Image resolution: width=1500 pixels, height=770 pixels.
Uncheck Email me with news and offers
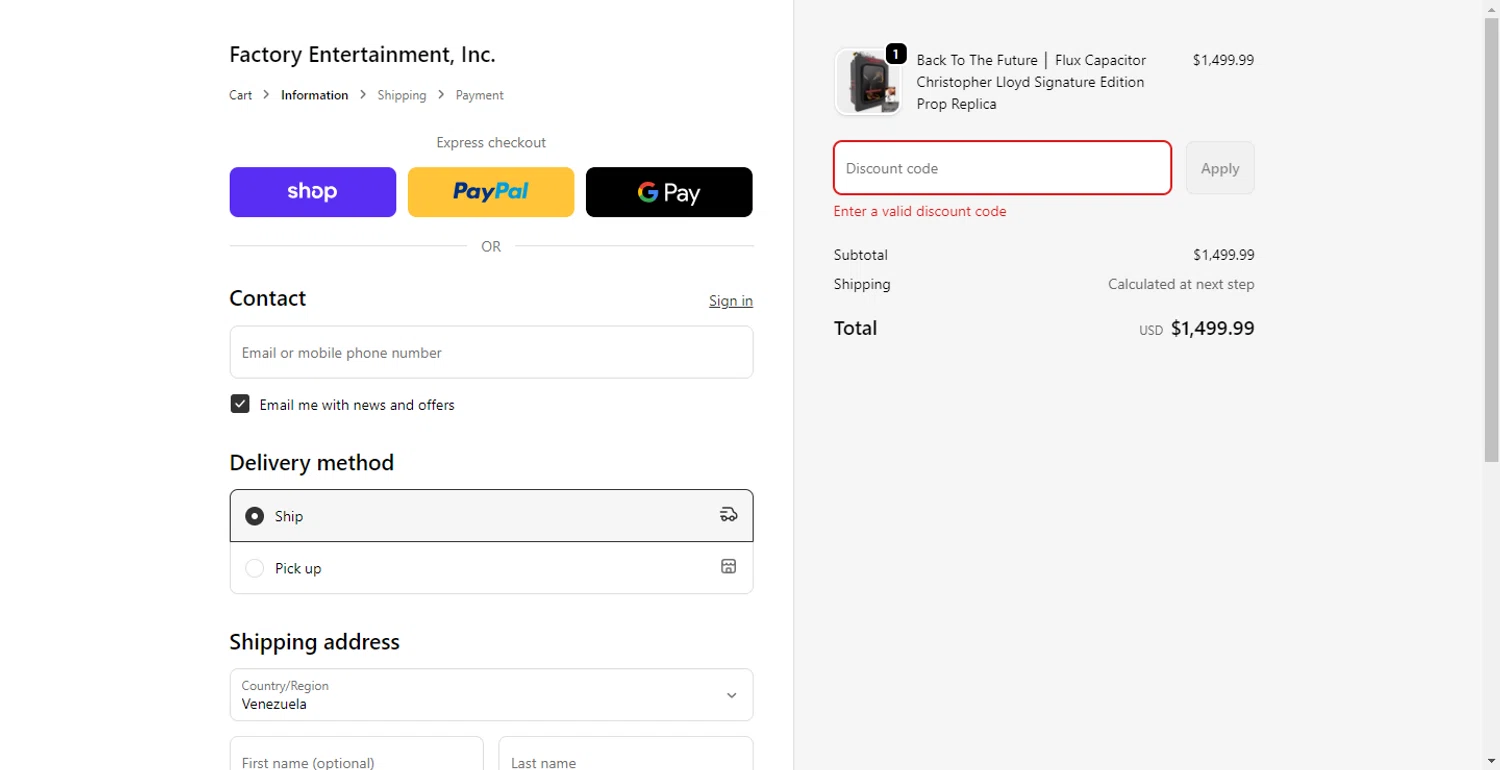[x=240, y=404]
